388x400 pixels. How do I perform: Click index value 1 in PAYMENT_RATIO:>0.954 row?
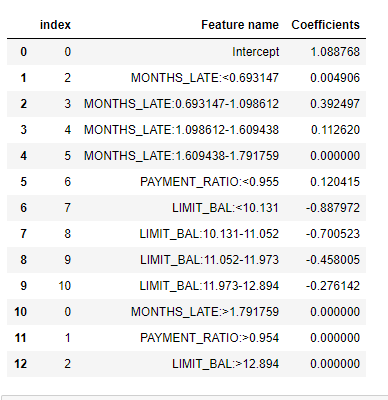pos(68,338)
